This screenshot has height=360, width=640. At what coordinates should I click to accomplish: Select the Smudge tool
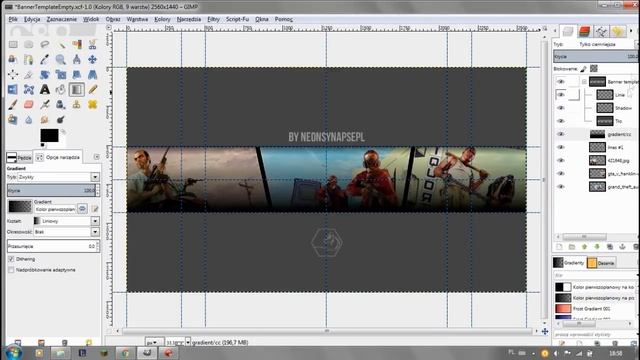coord(44,120)
